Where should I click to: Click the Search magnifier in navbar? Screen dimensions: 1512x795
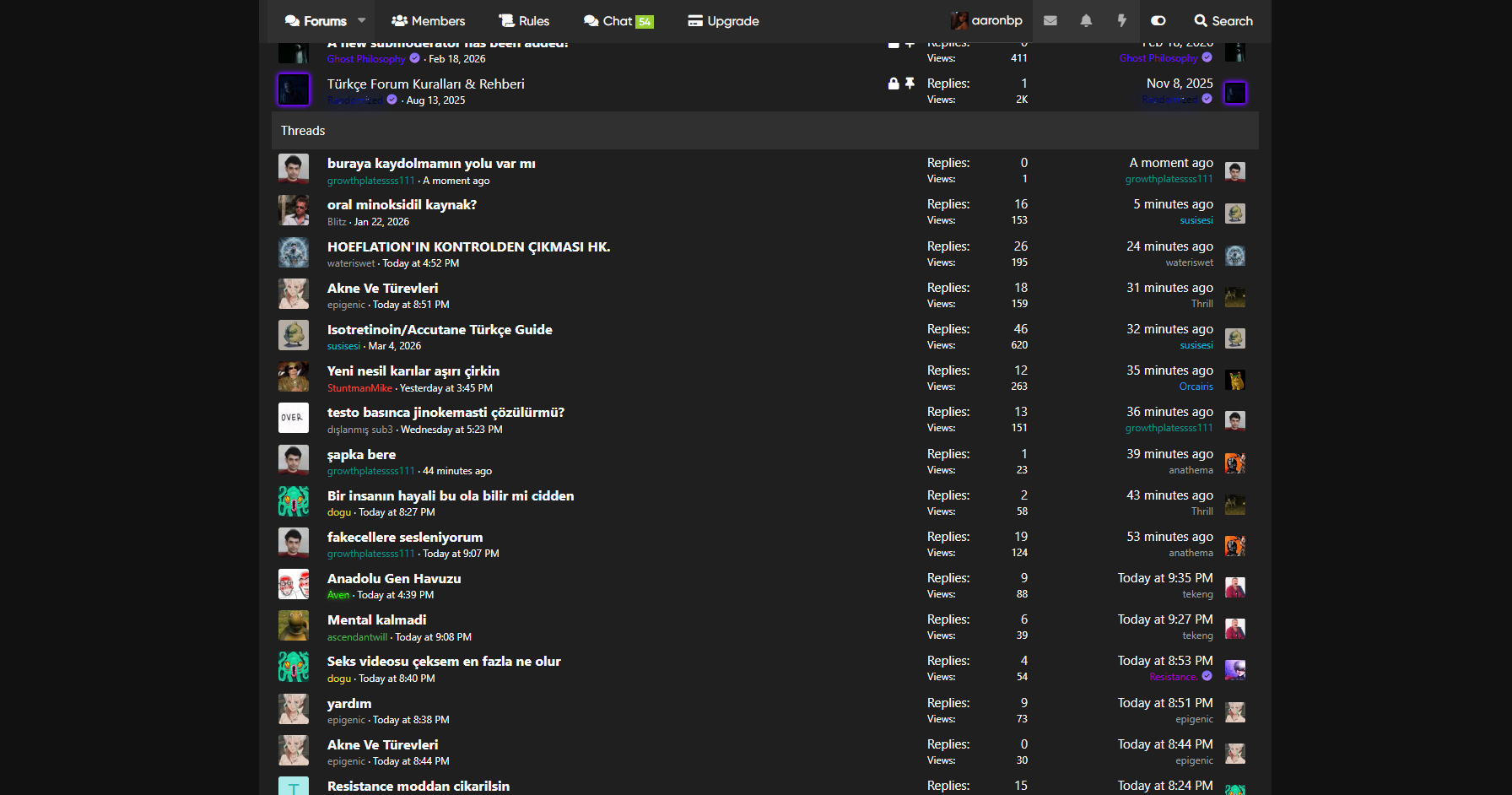[1223, 21]
